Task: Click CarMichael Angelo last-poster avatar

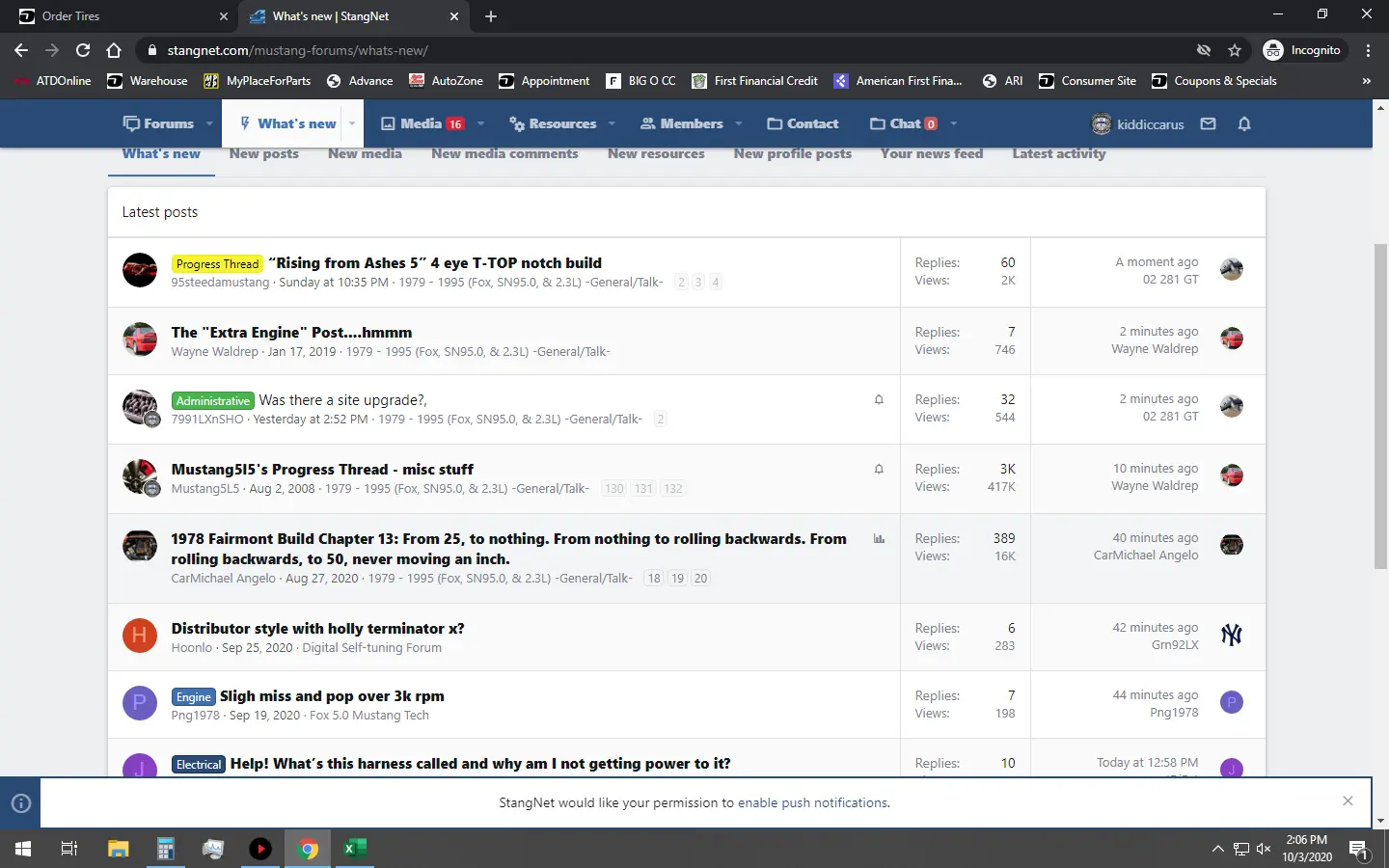Action: [x=1232, y=545]
